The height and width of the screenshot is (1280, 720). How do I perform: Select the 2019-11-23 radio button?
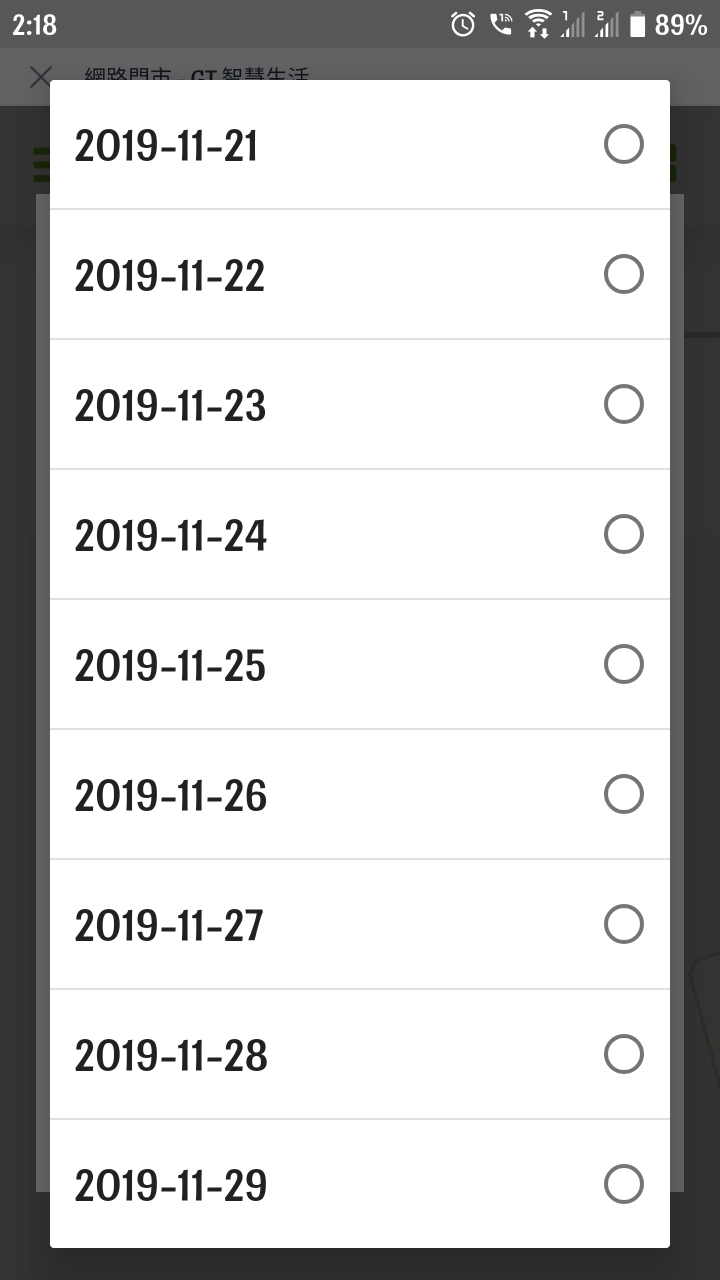click(624, 404)
